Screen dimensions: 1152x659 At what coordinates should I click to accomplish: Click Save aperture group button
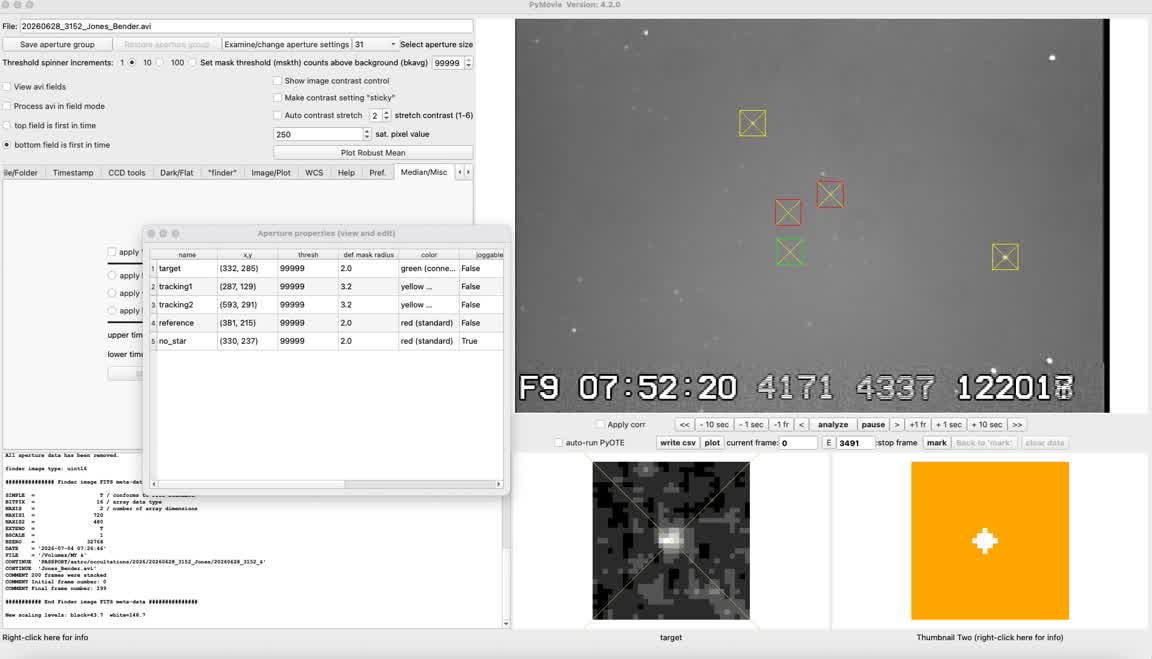click(x=57, y=44)
